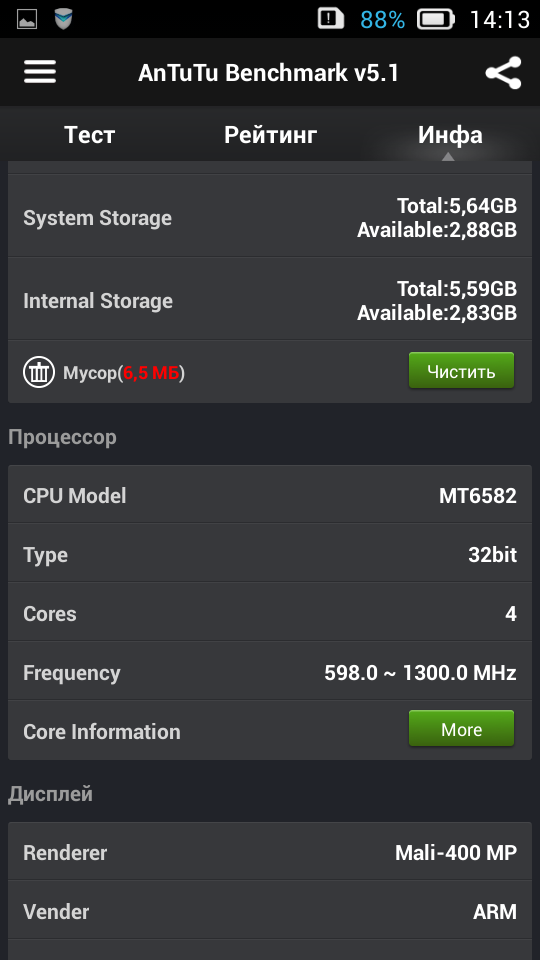Viewport: 540px width, 960px height.
Task: Tap the AnTuTu Benchmark v5.1 title
Action: [x=268, y=73]
